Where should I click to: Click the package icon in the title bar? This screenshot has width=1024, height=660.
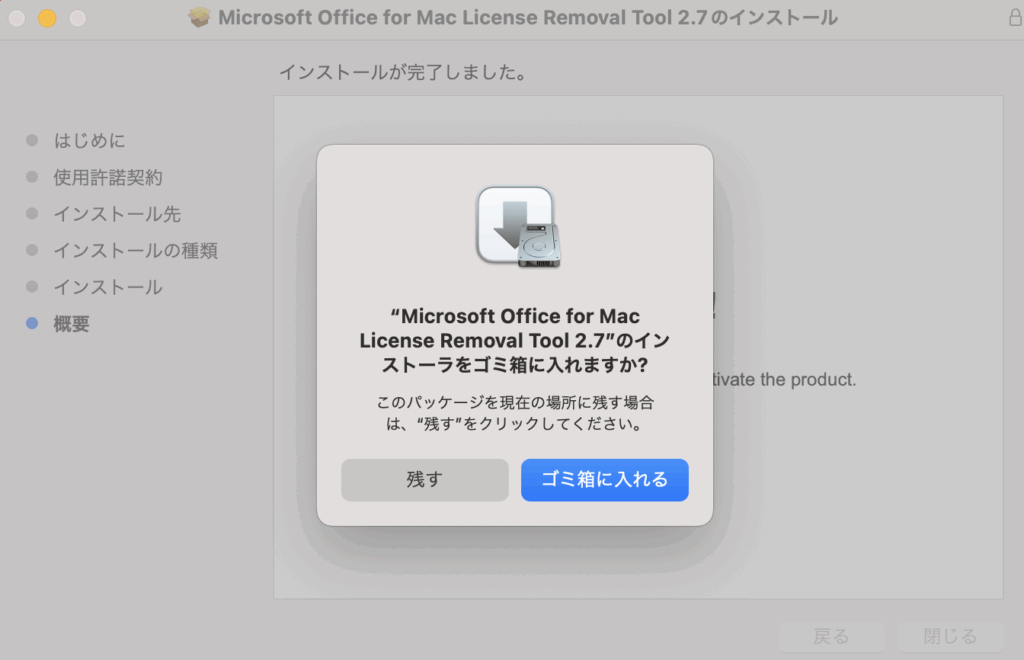click(200, 18)
